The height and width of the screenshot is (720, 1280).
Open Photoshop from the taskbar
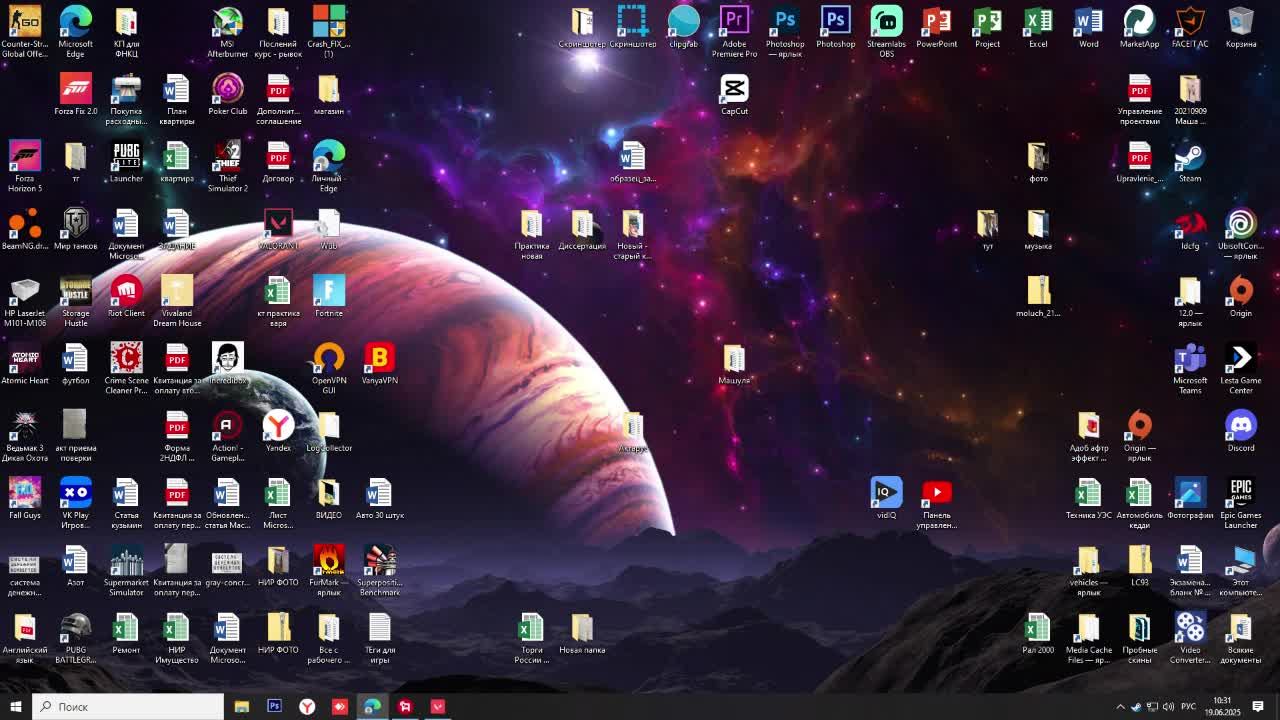tap(274, 706)
